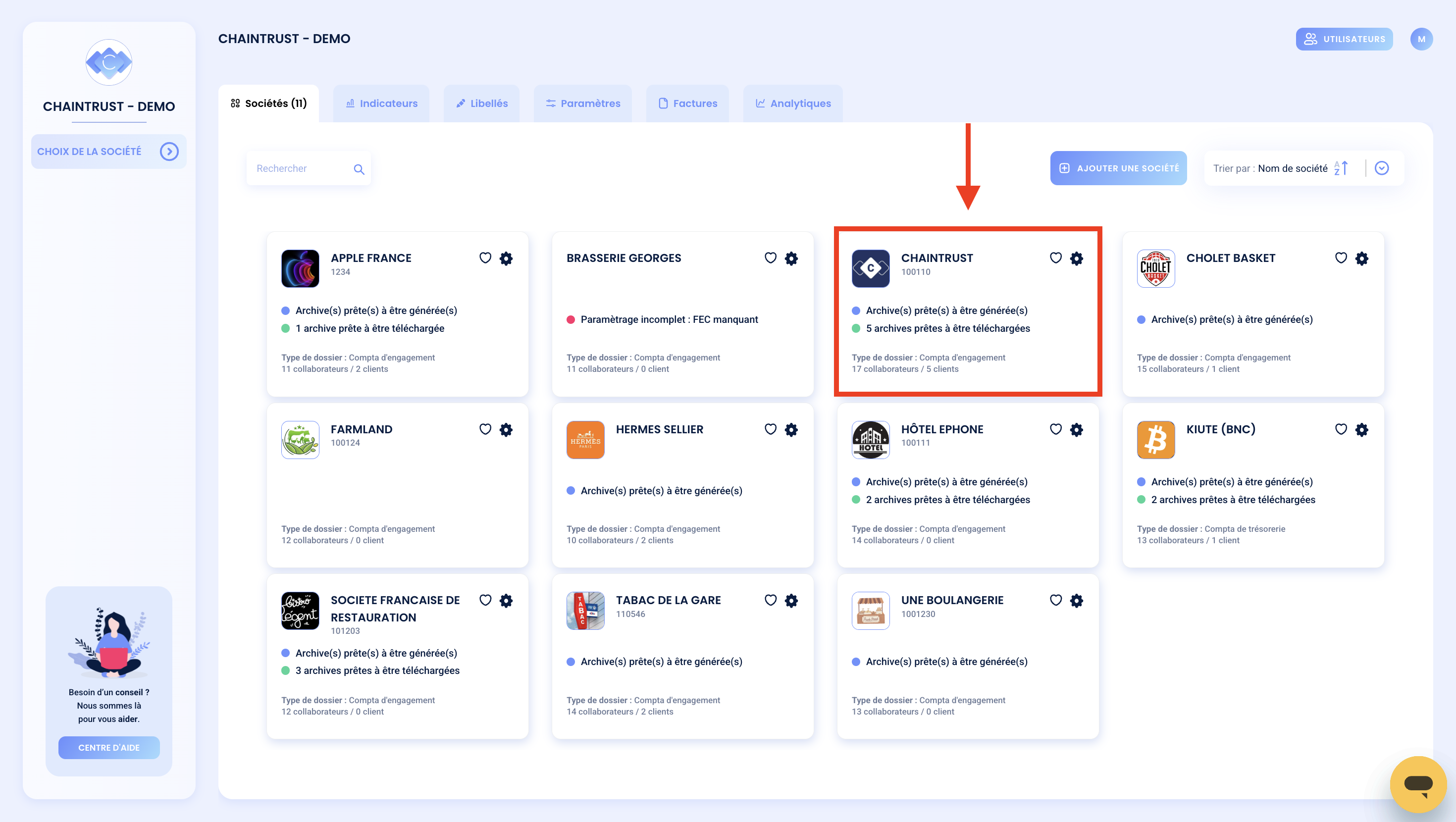Click the HÔTEL EPHONE hotel logo

click(x=871, y=440)
